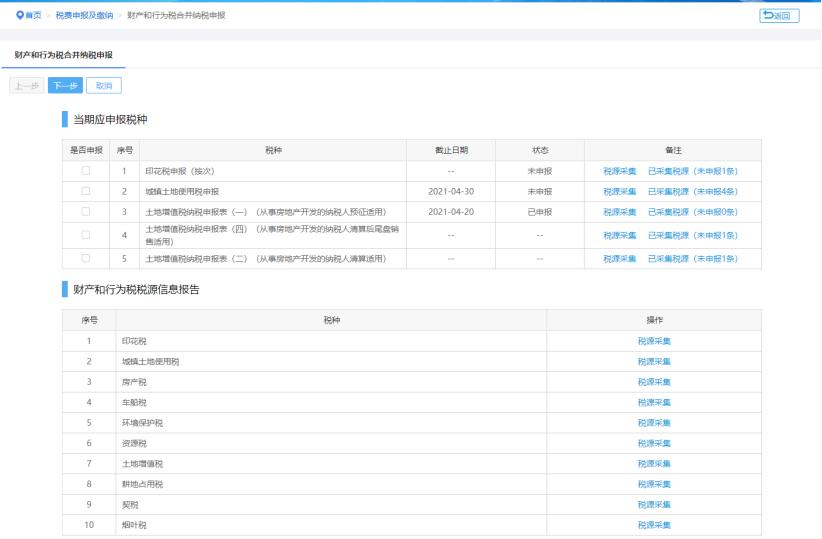Click the 状态 column header
Image resolution: width=822 pixels, height=539 pixels.
coord(539,150)
